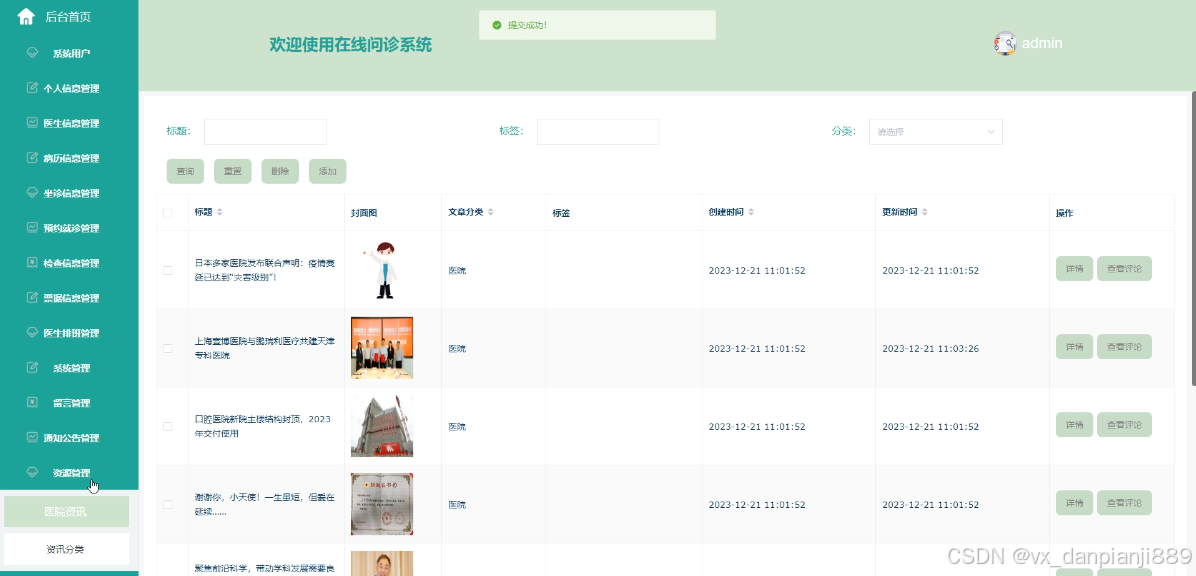Open 医生排班管理 menu
Screen dimensions: 1196x576
[x=69, y=333]
